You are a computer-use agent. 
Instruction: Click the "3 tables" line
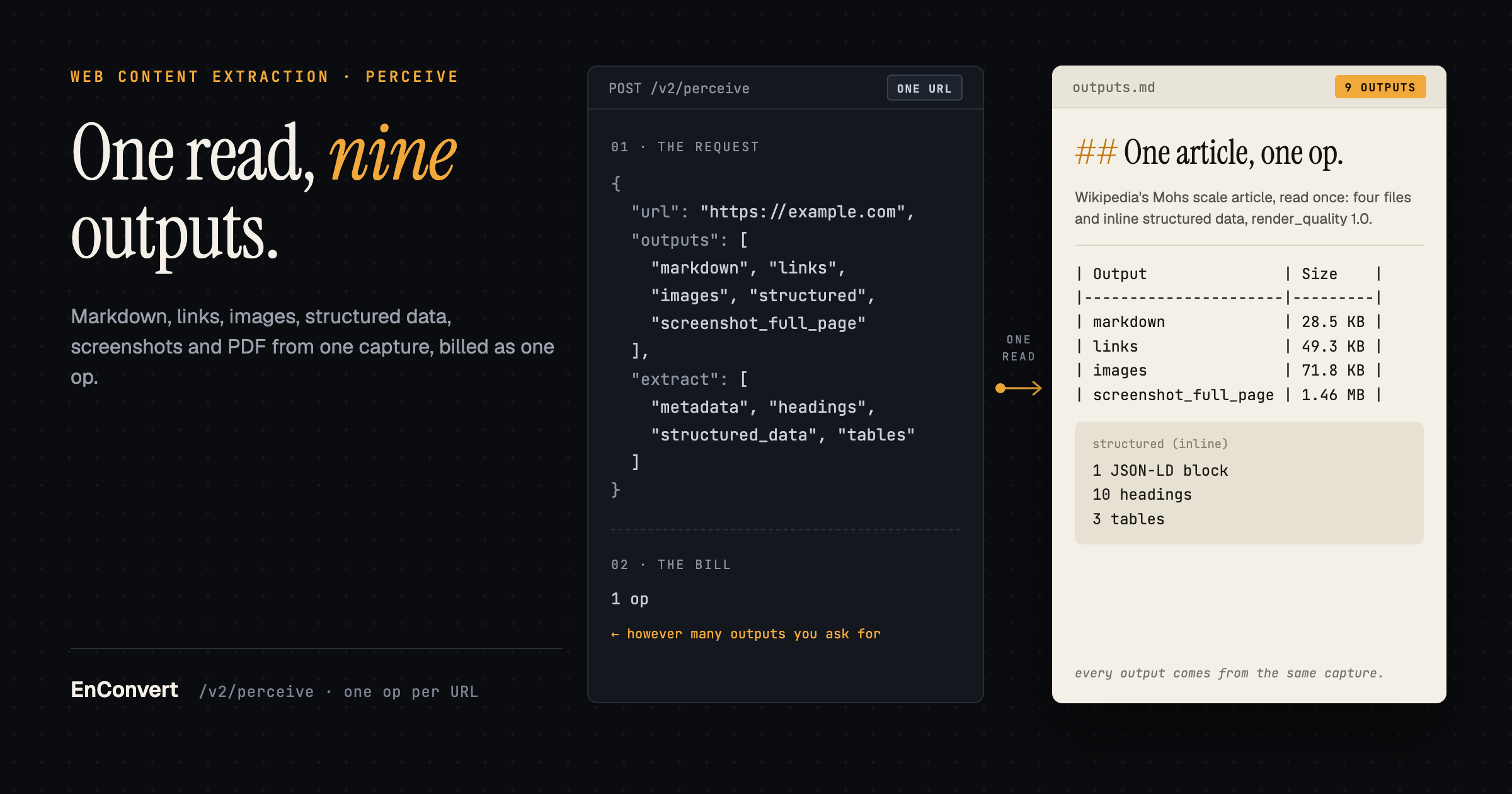pos(1128,519)
